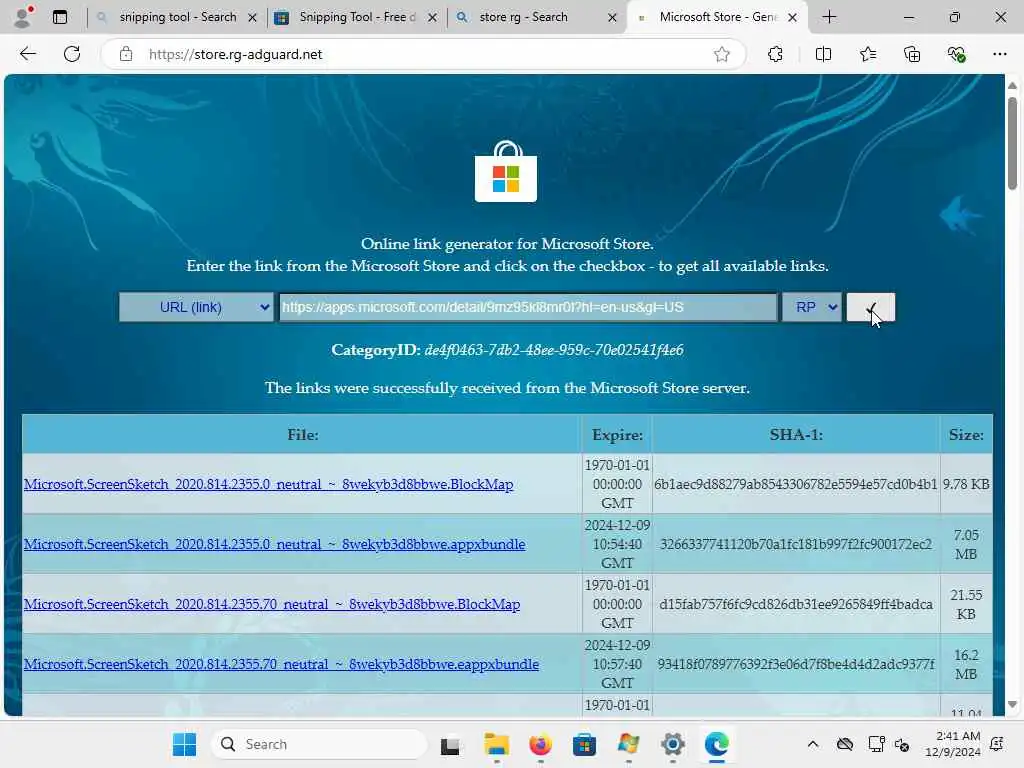Download ScreenSketch 2020.814.2355.0 appxbundle file
1024x768 pixels.
click(x=274, y=544)
